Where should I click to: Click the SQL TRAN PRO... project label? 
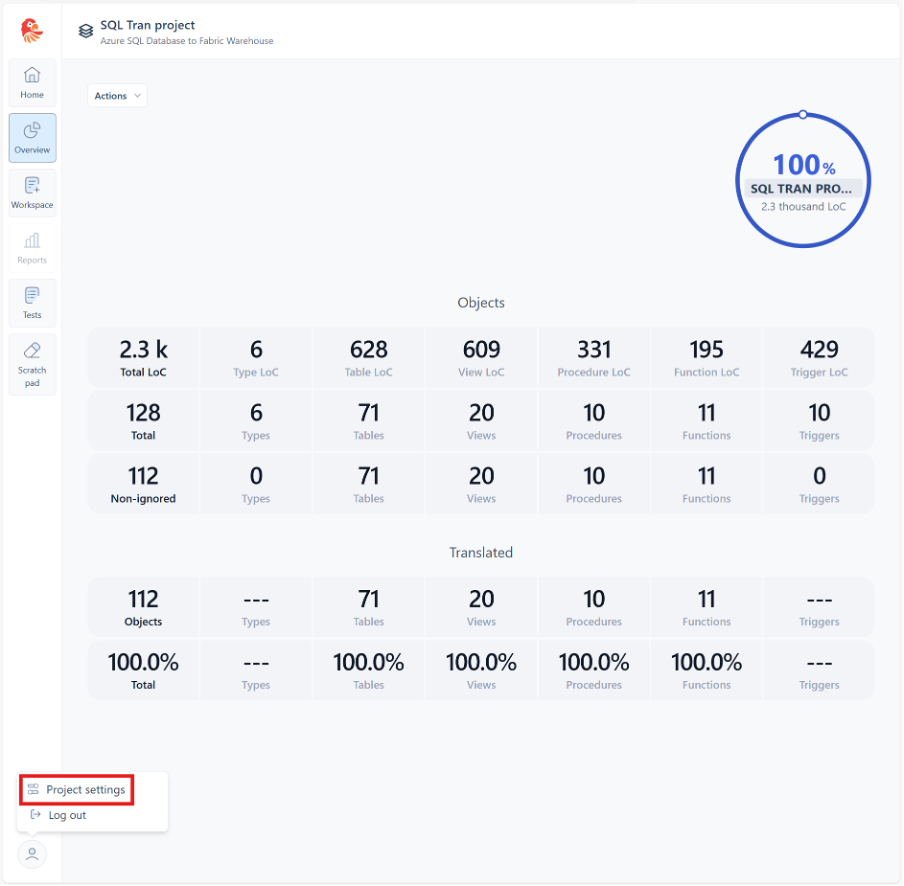(x=802, y=188)
